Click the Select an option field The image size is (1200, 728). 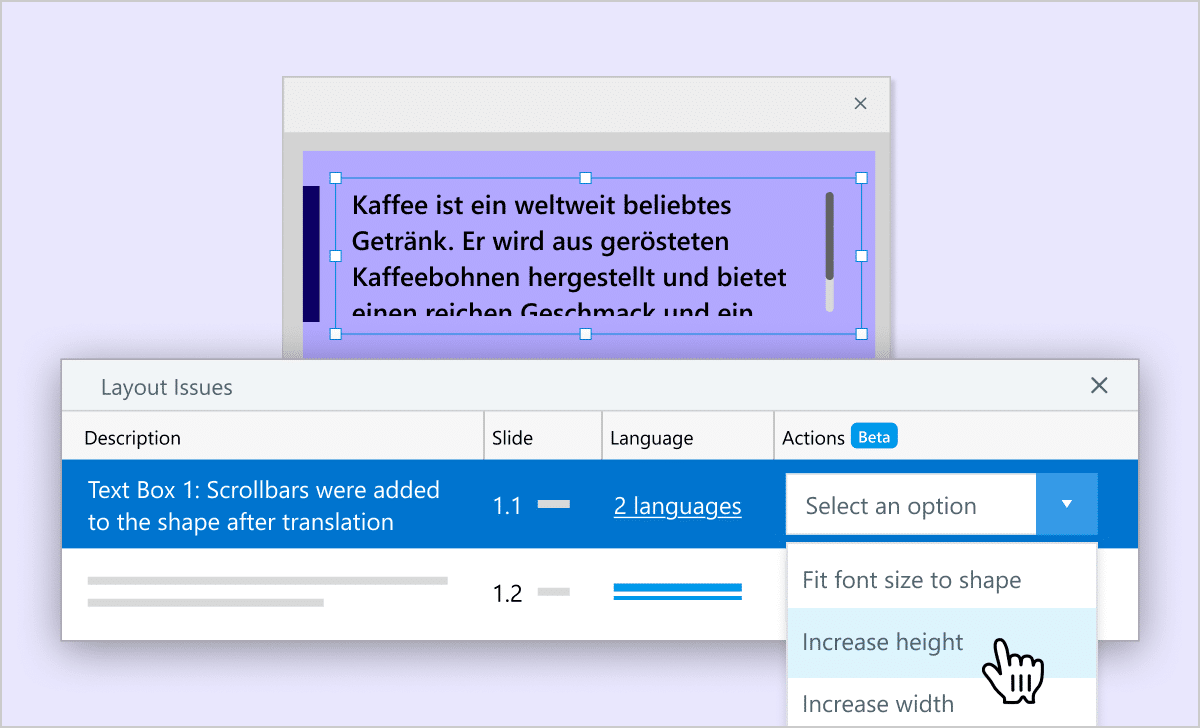pyautogui.click(x=911, y=505)
